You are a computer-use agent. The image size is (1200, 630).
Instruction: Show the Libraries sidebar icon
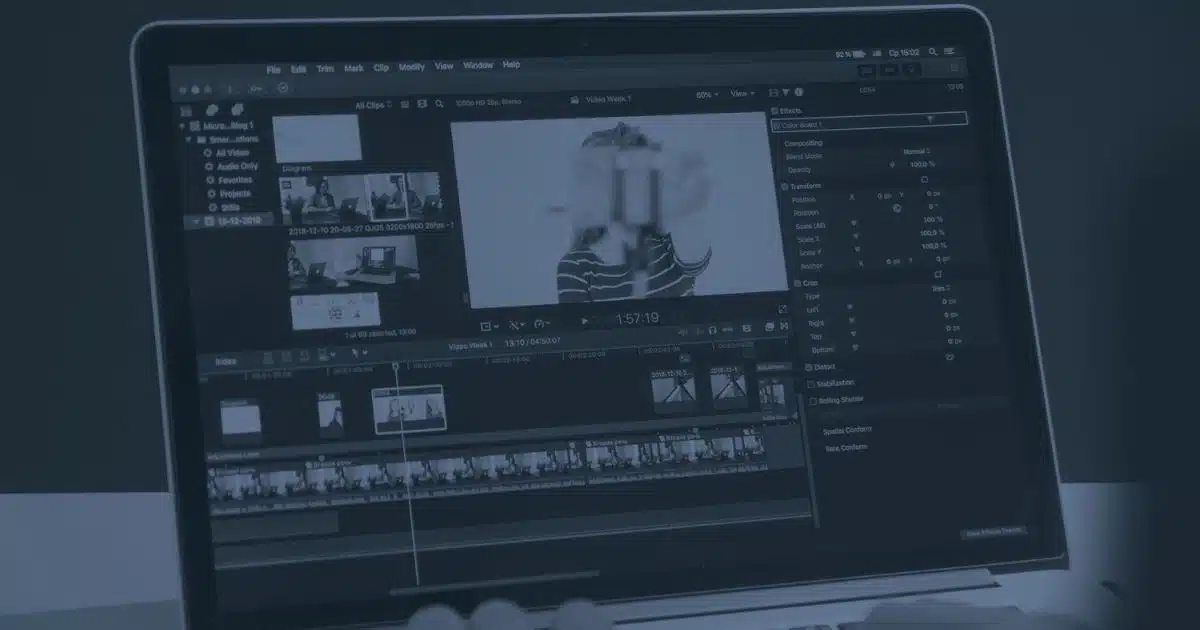(x=186, y=111)
